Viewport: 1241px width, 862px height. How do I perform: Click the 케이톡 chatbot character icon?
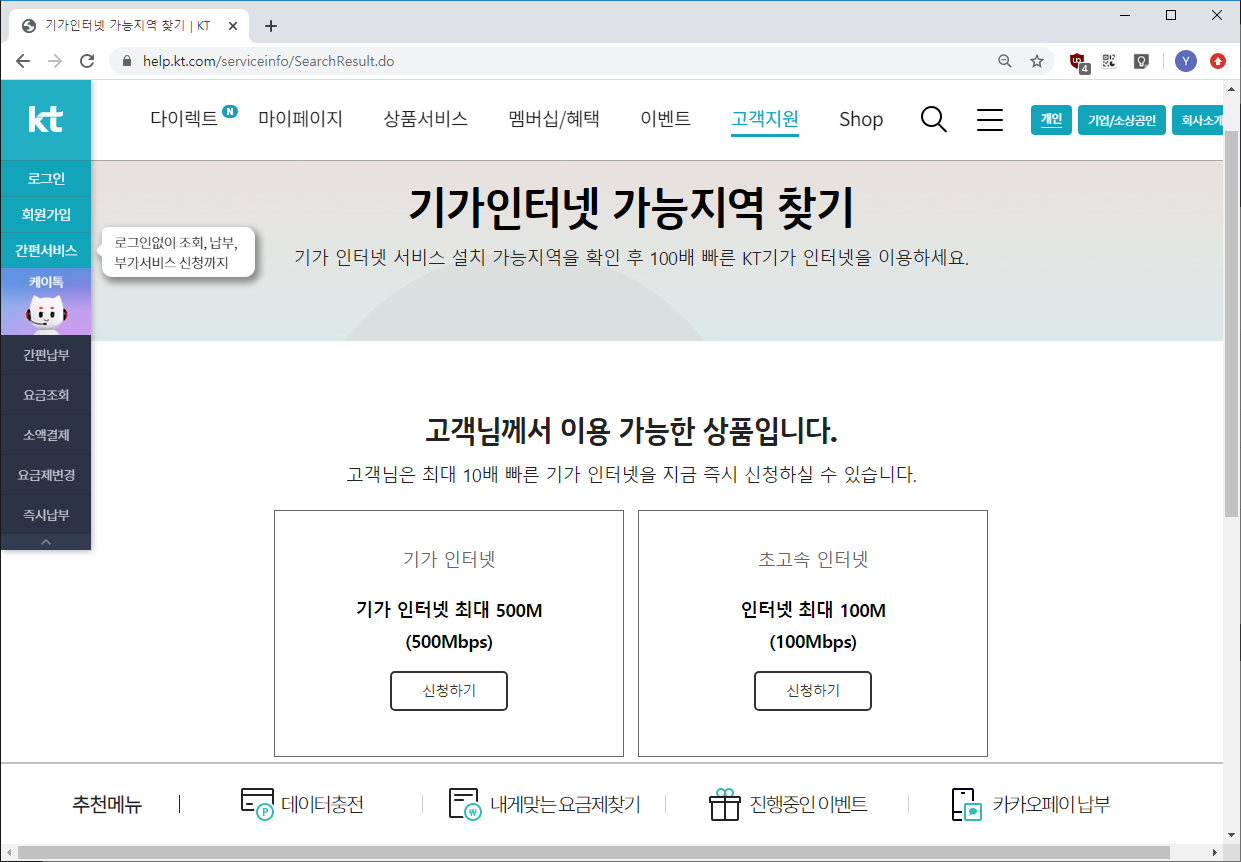[x=45, y=314]
